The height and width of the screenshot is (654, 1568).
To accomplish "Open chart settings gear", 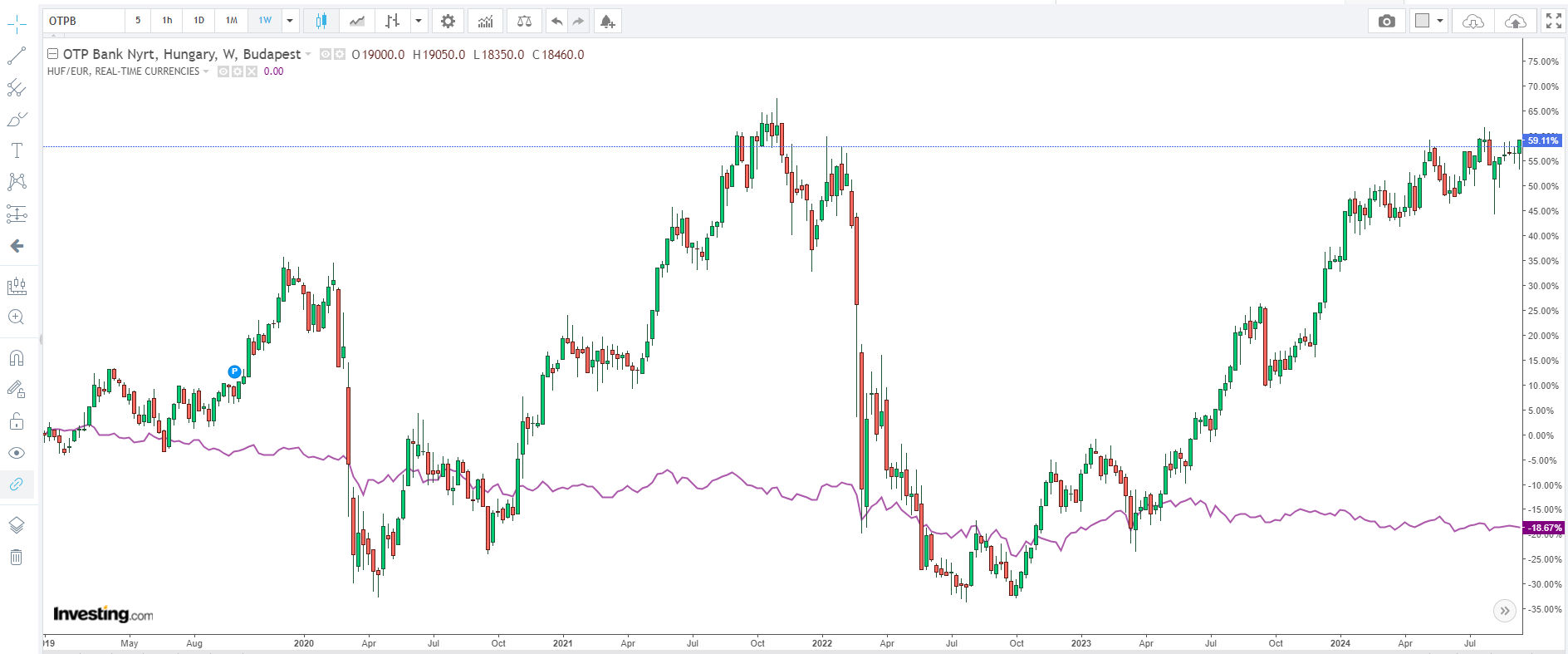I will (448, 21).
